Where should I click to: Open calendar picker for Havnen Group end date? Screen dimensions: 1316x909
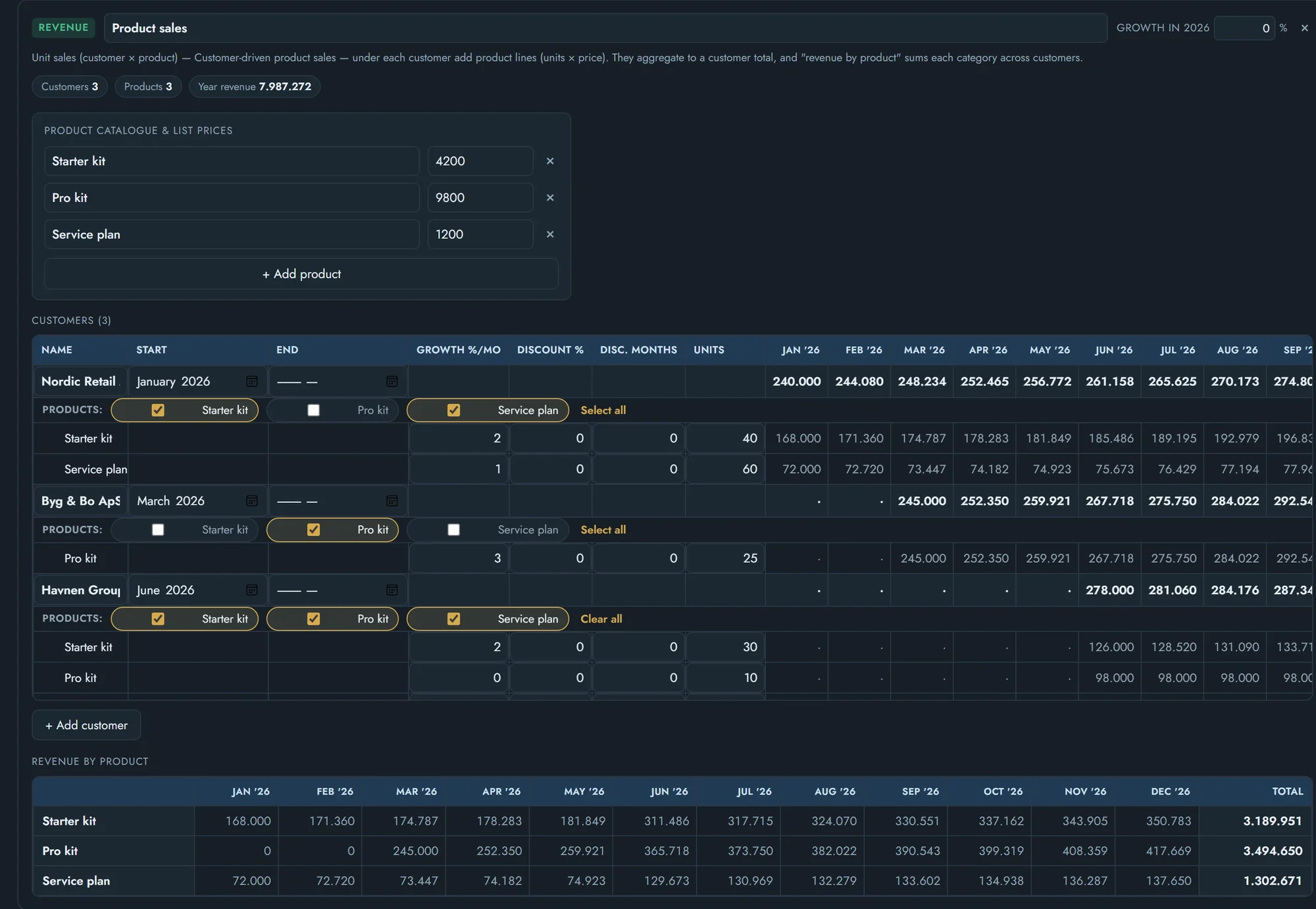392,590
